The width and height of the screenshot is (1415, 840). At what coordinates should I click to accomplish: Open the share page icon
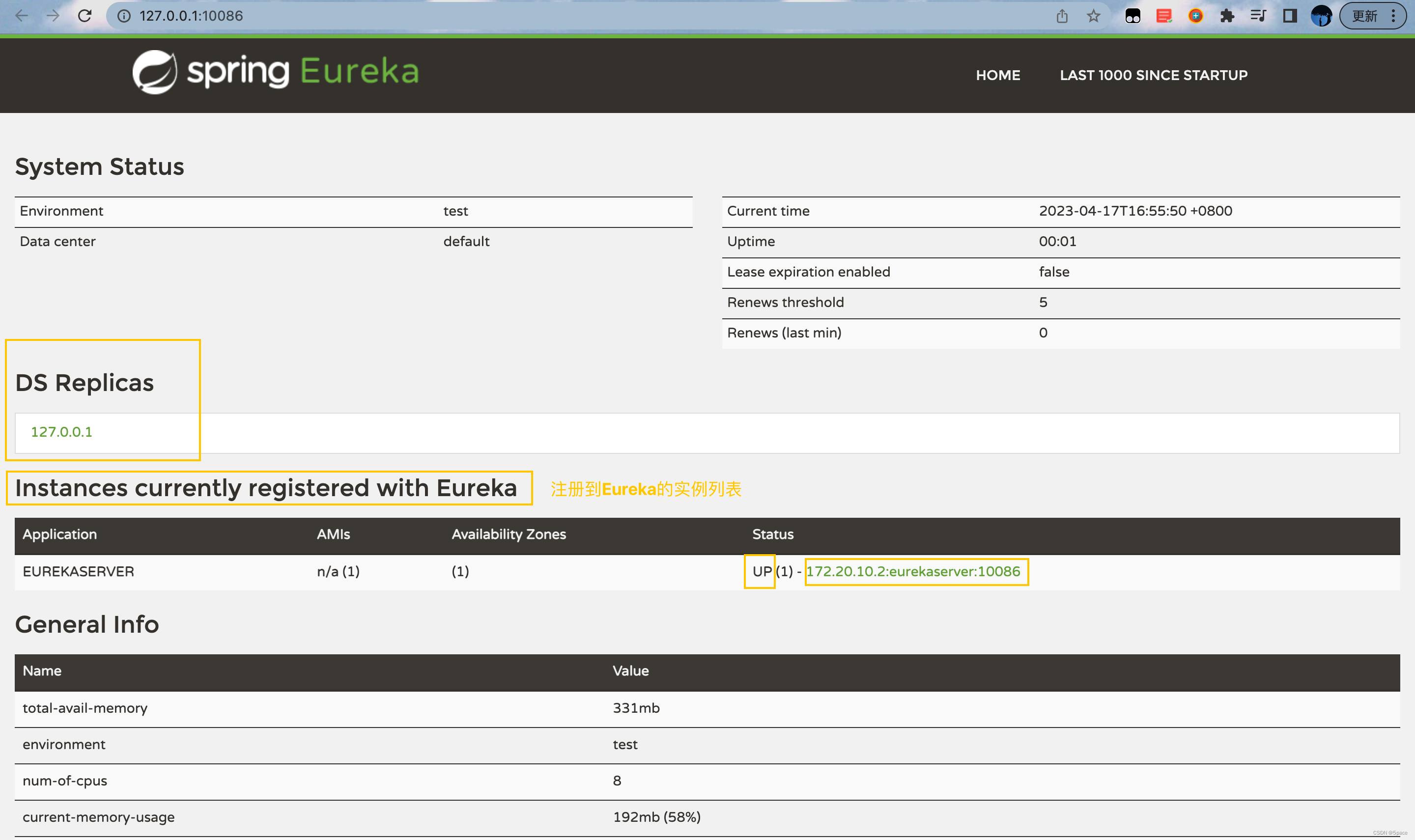[x=1062, y=16]
